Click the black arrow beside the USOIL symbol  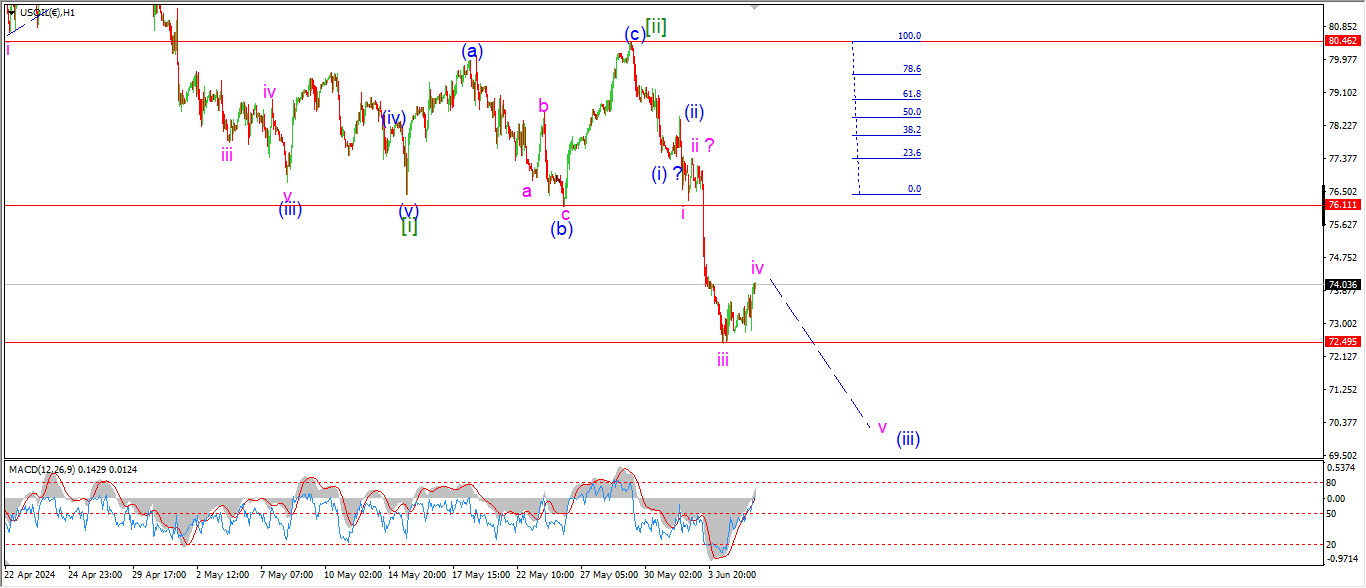[11, 12]
